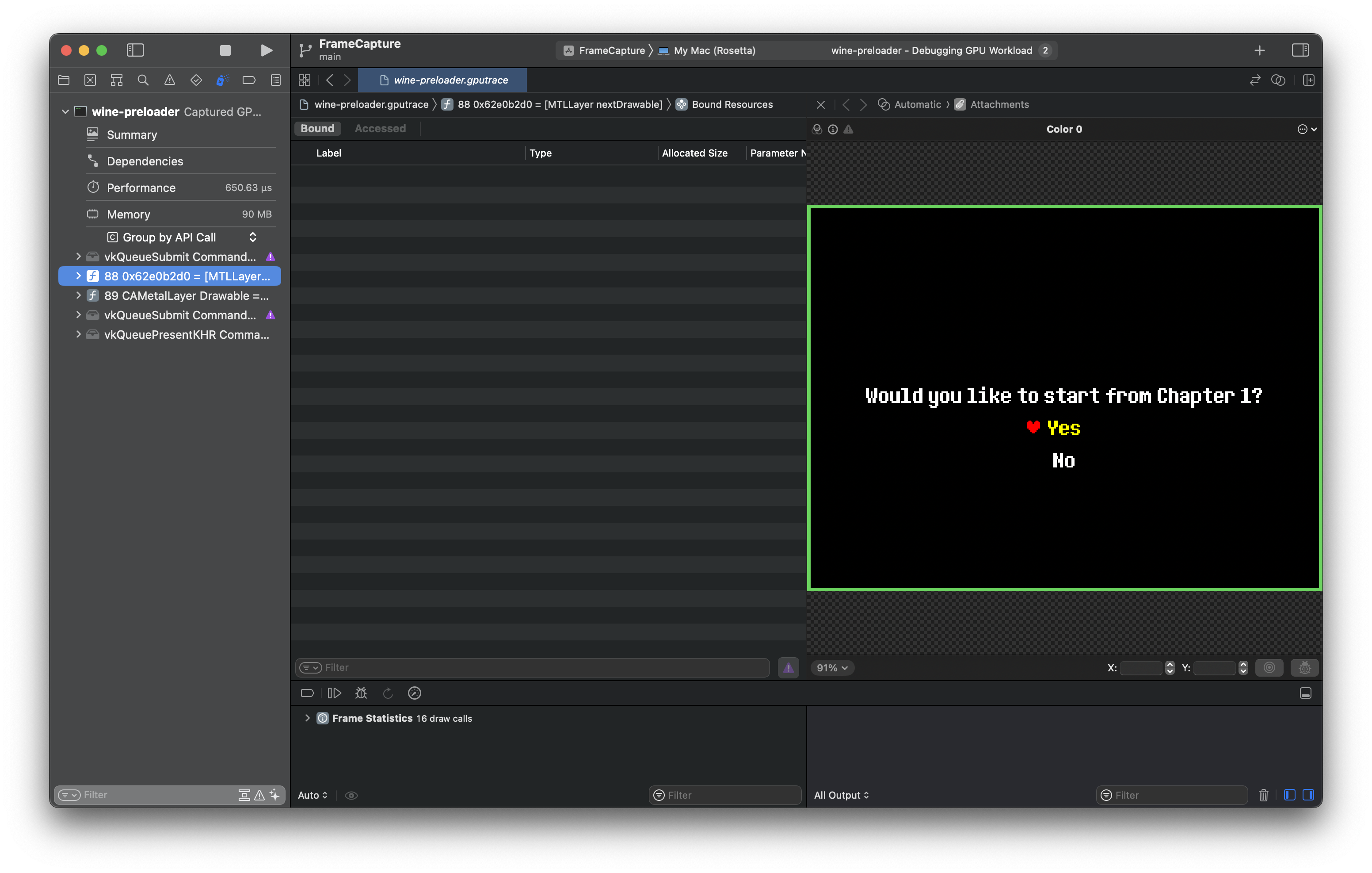
Task: Expand the vkQueueSubmit Commands tree item
Action: [x=80, y=257]
